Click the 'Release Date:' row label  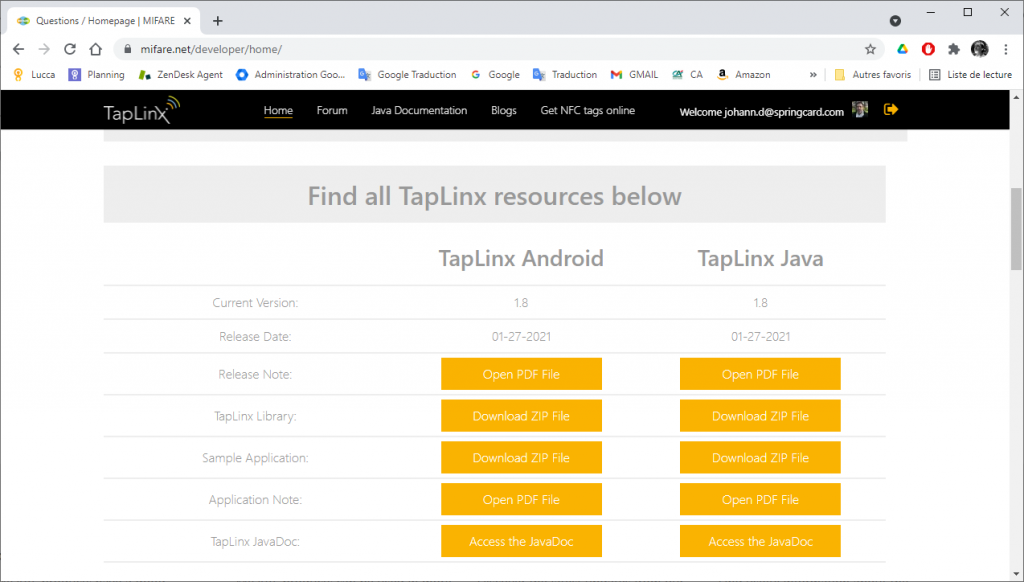point(255,337)
